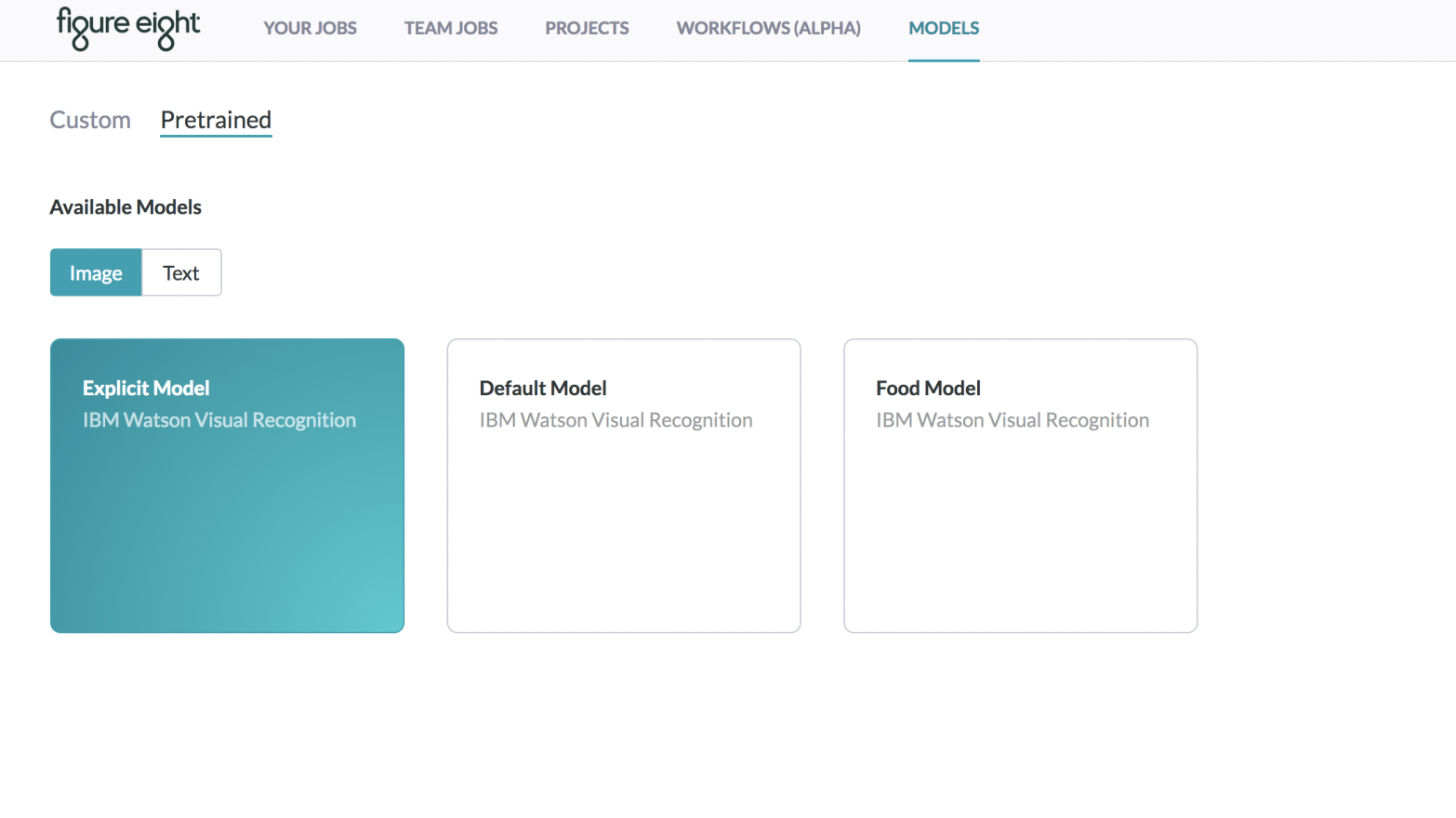
Task: Click 'IBM Watson Visual Recognition' under Food Model
Action: tap(1013, 420)
